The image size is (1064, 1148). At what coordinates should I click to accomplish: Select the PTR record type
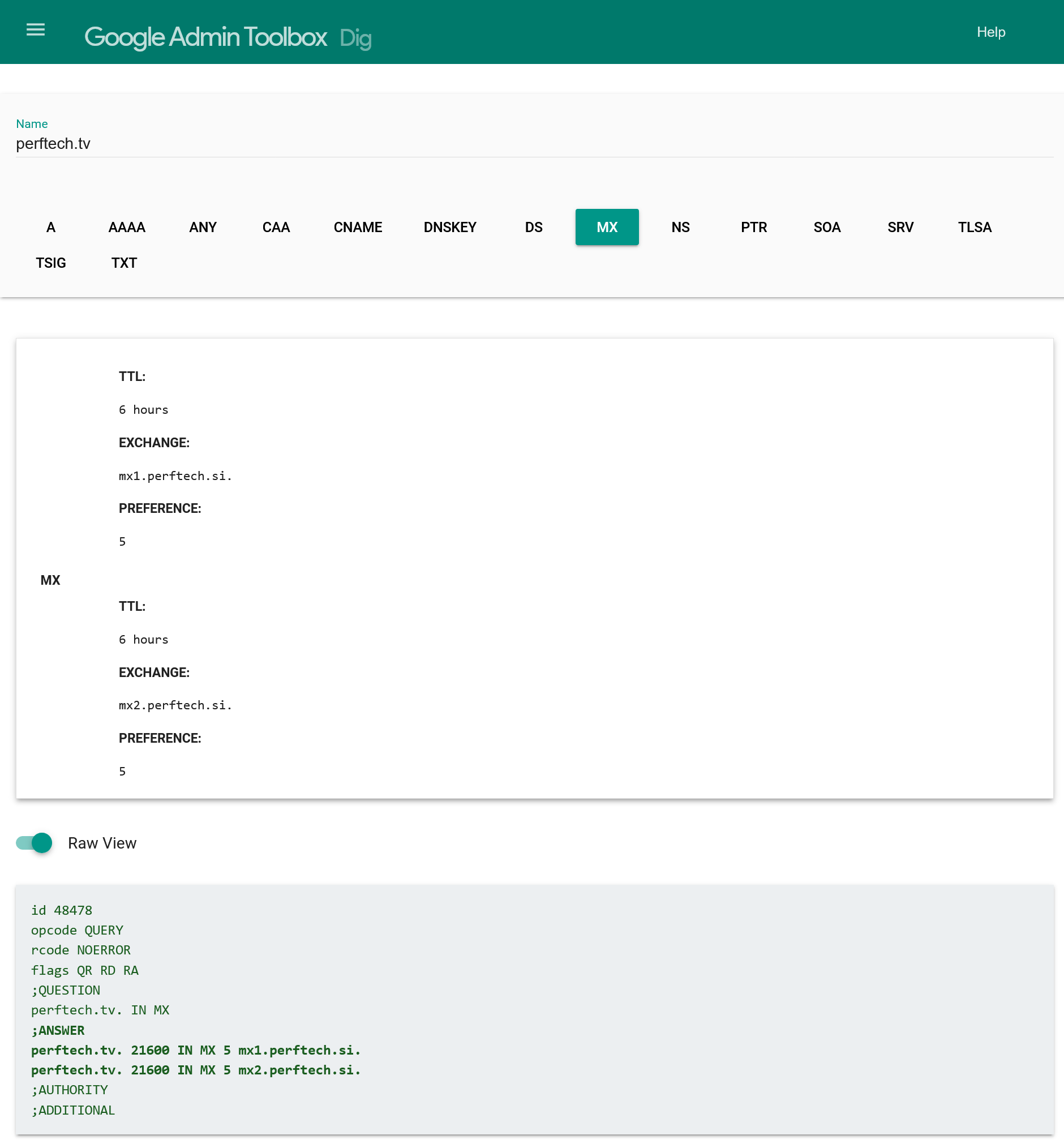click(x=754, y=228)
